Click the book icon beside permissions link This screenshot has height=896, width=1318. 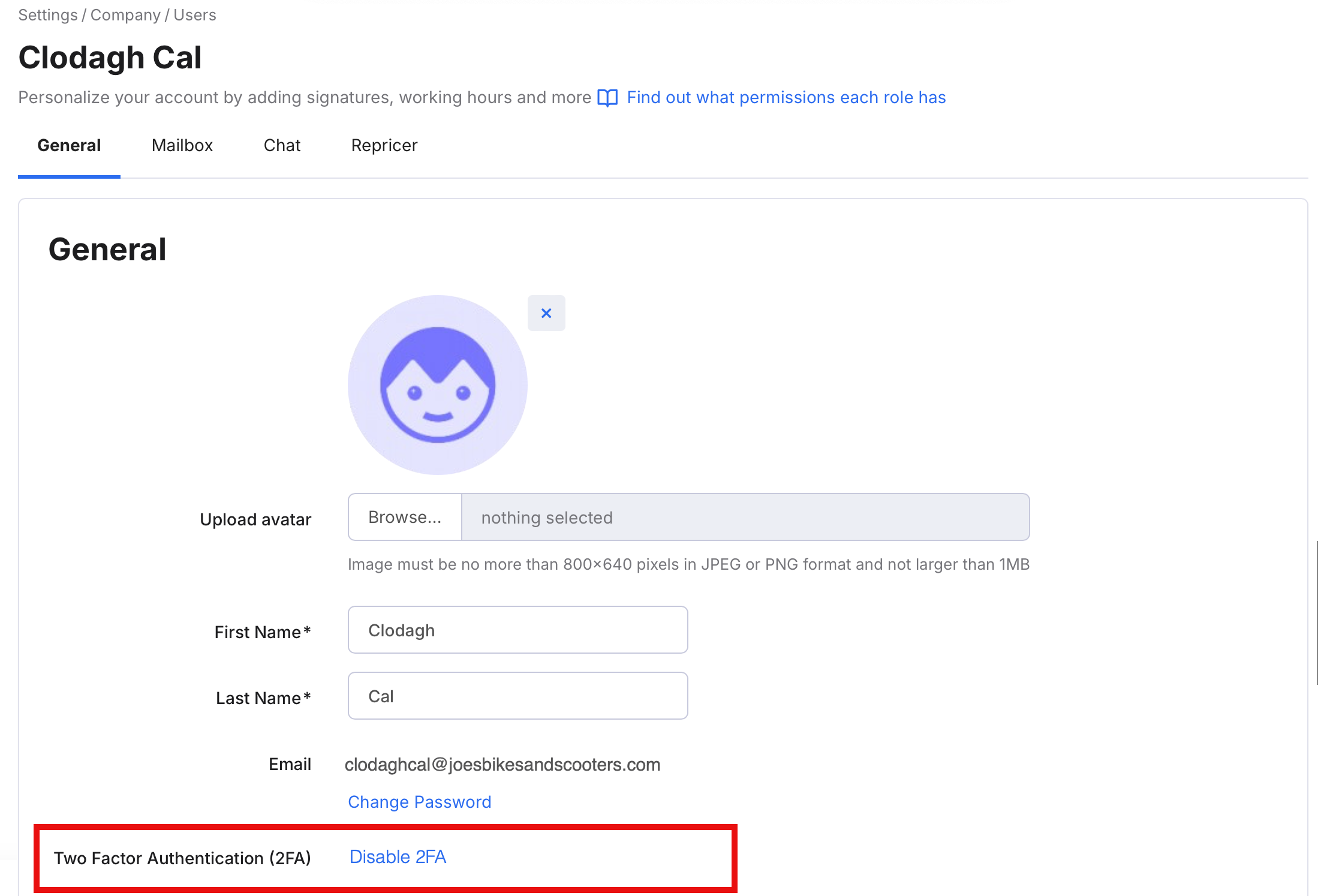(607, 98)
